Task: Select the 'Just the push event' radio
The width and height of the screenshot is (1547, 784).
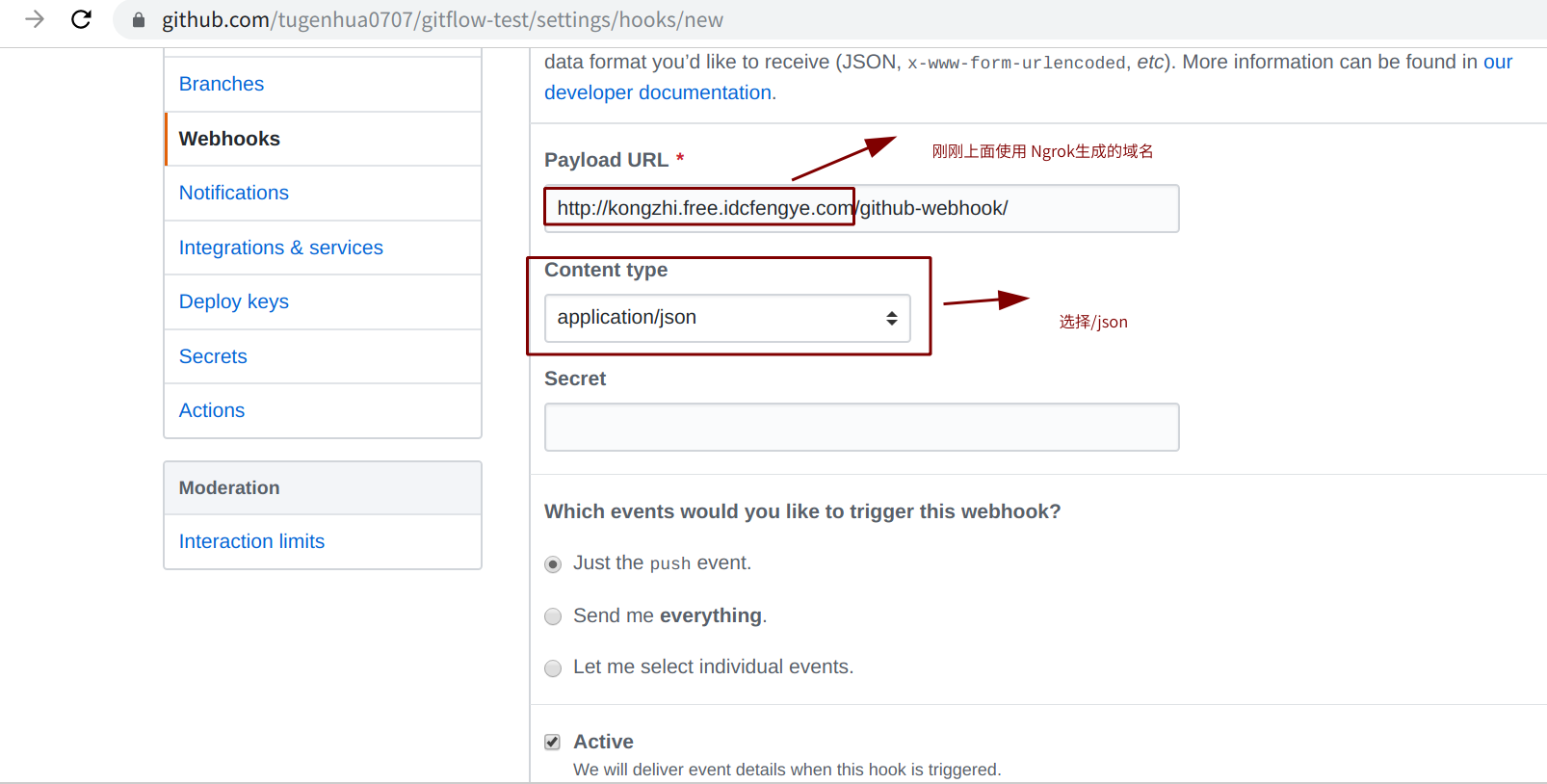Action: 553,564
